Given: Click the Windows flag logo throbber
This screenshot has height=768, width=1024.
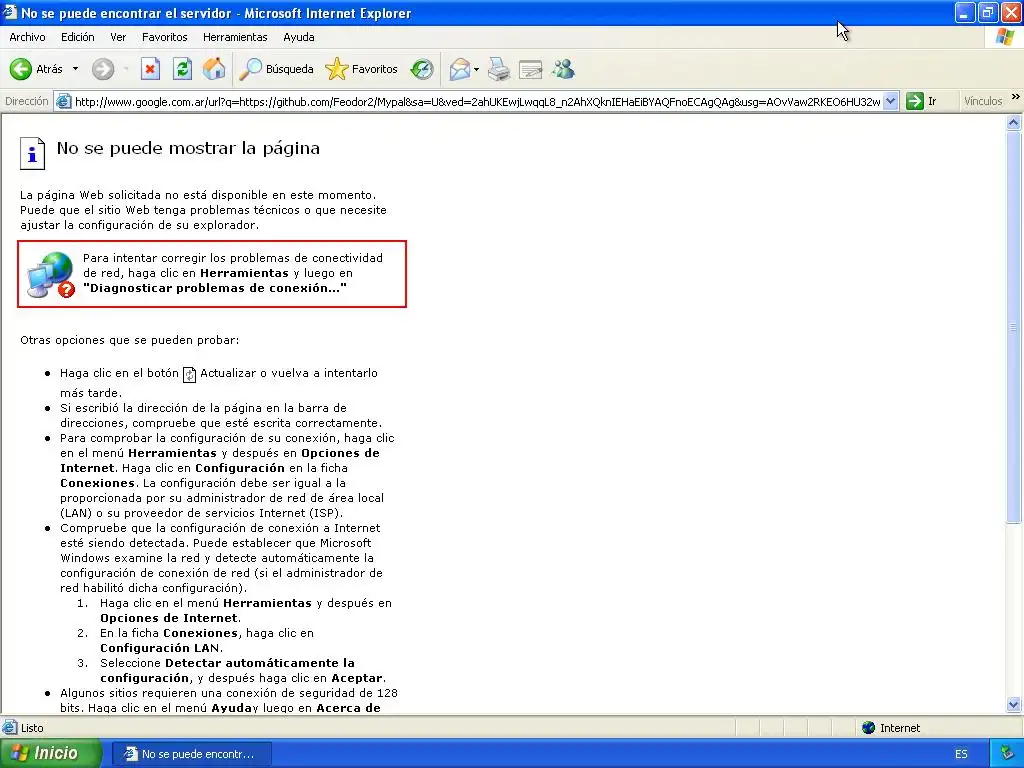Looking at the screenshot, I should (1004, 37).
